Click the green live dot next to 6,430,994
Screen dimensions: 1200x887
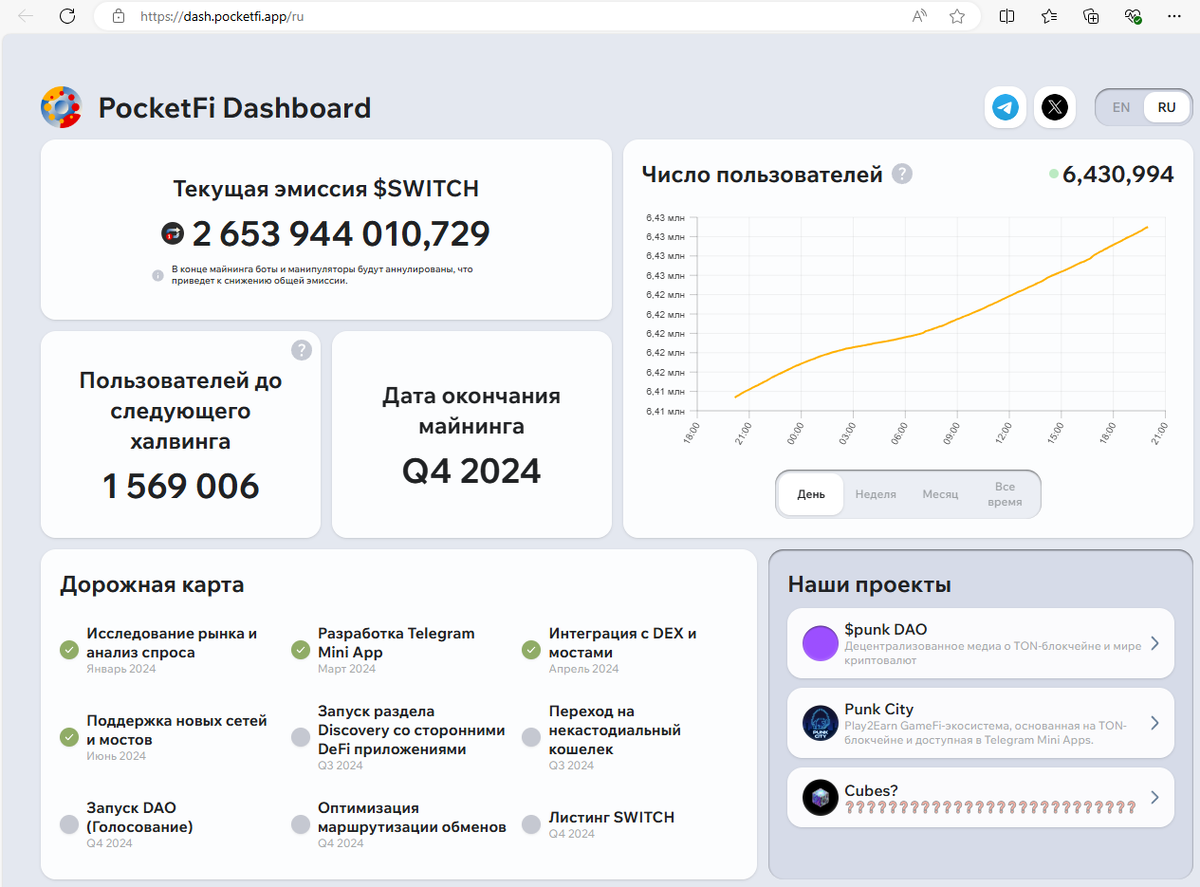1053,174
